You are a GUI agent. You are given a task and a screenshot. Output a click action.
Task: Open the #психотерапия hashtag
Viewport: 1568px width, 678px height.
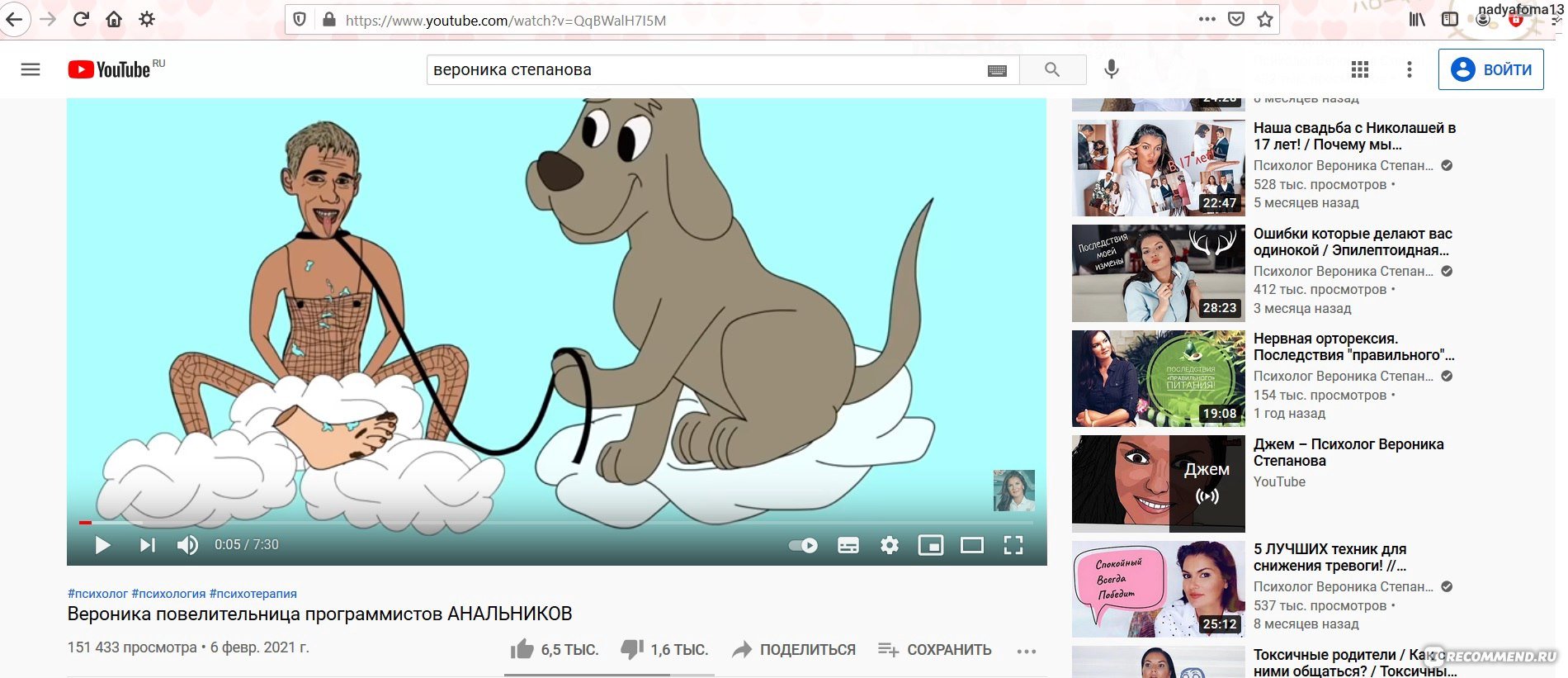coord(253,594)
